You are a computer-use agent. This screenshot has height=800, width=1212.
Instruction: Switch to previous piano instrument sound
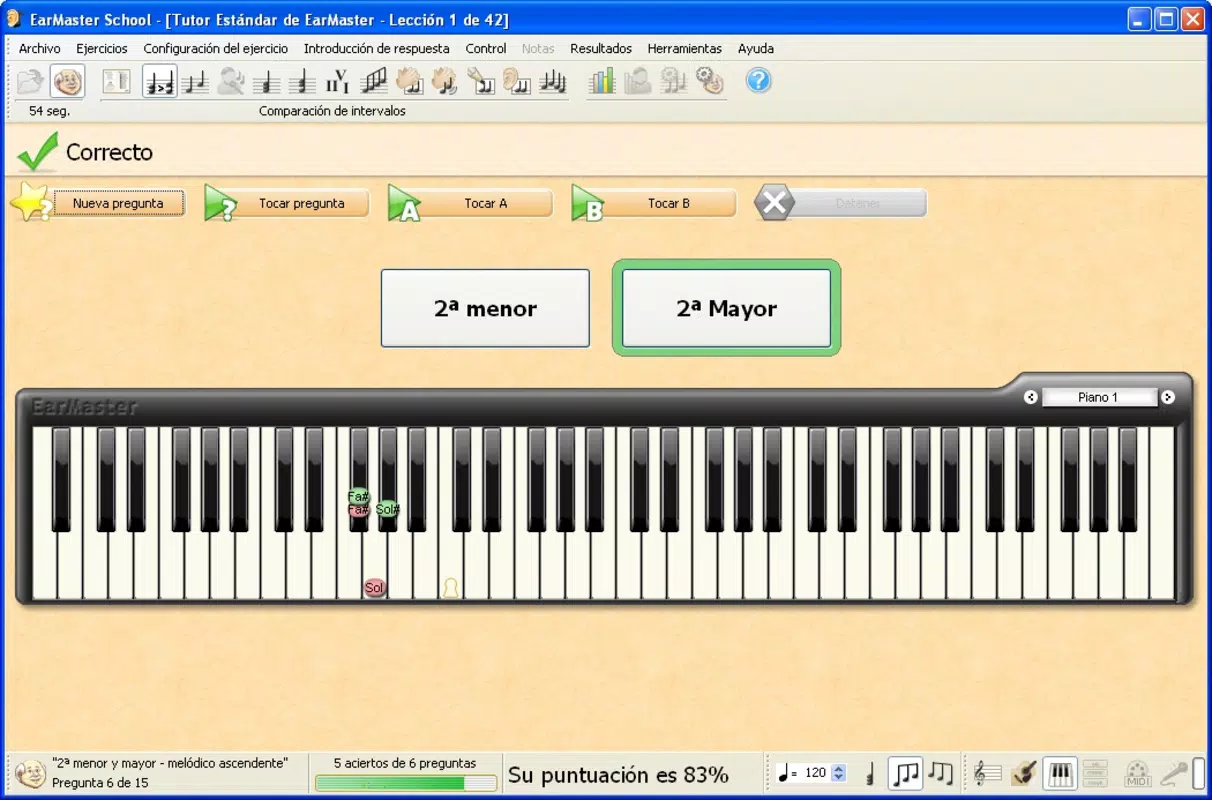coord(1031,397)
